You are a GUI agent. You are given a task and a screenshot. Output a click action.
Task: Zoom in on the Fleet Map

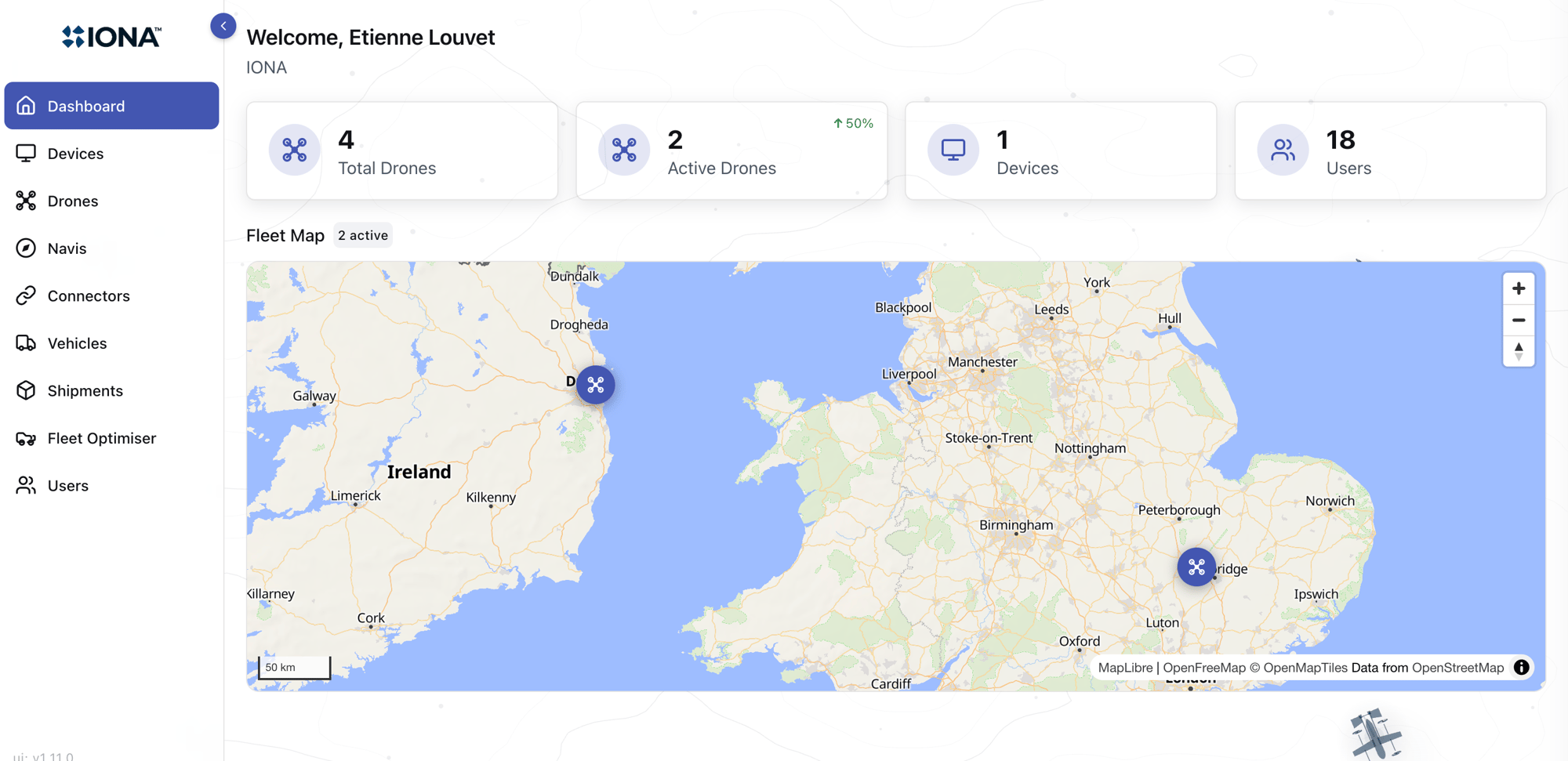[x=1519, y=288]
